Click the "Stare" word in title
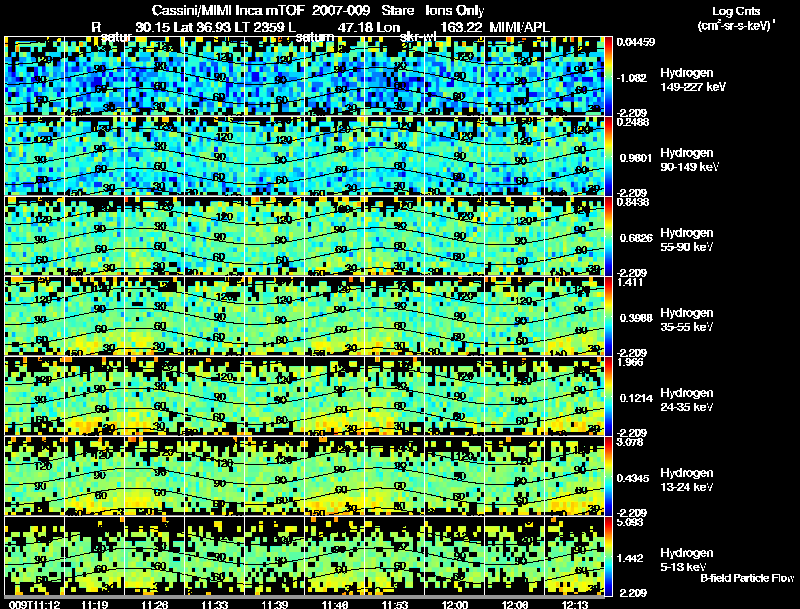This screenshot has width=800, height=609. [x=397, y=11]
